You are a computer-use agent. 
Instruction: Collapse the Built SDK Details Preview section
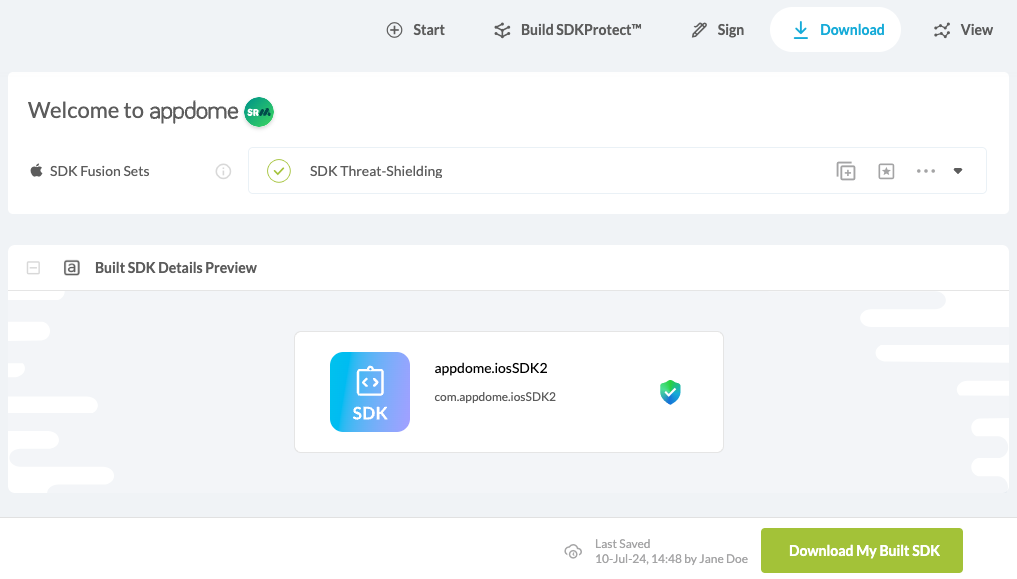[33, 268]
